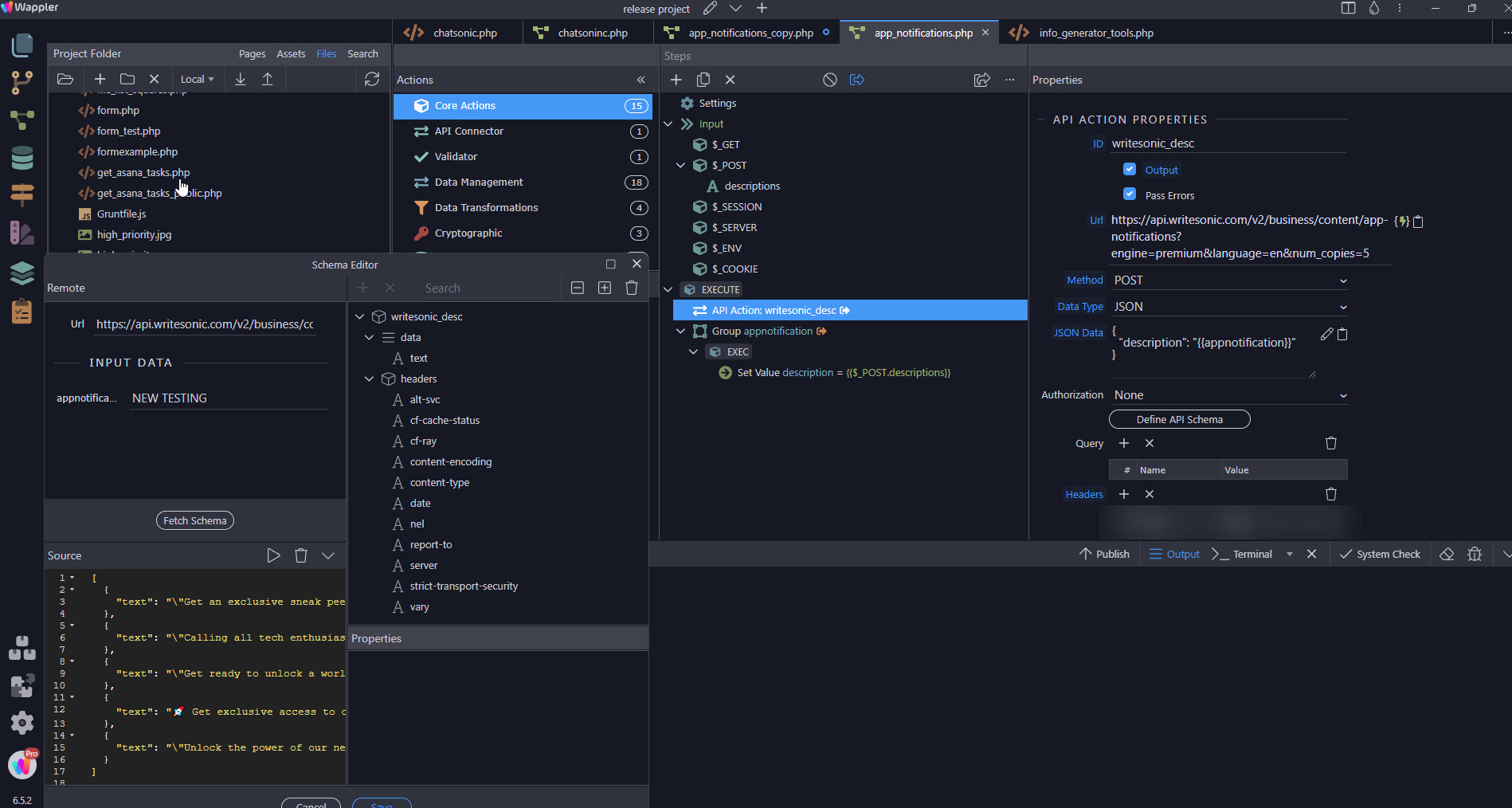This screenshot has height=808, width=1512.
Task: Open the Server Connect workflows sidebar icon
Action: [x=22, y=120]
